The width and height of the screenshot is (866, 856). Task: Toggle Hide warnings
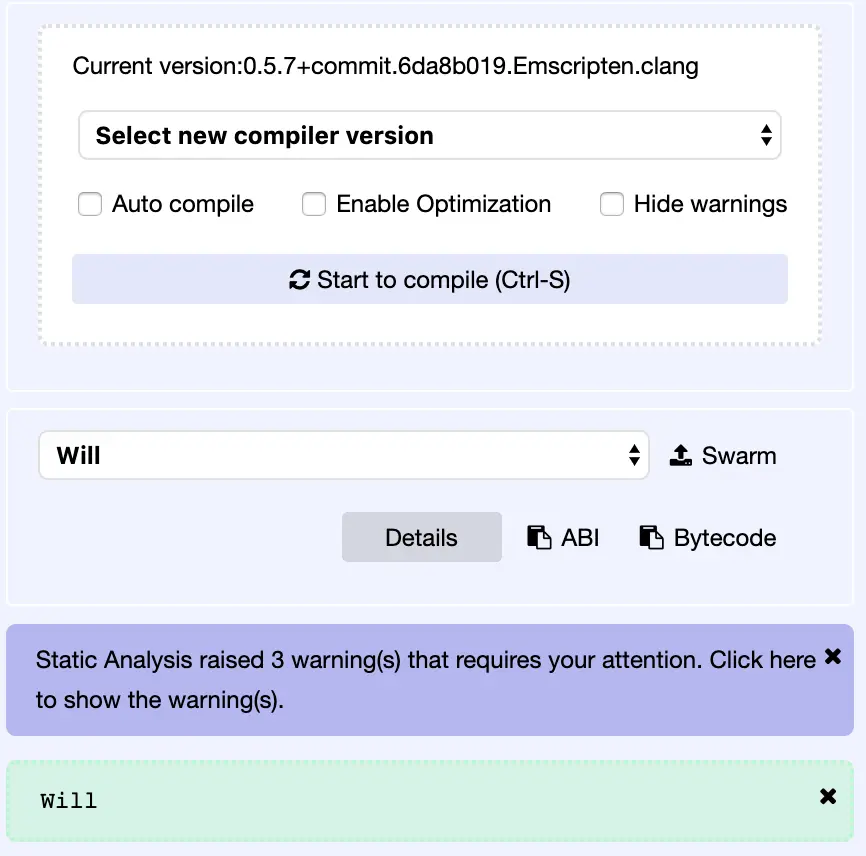[x=612, y=204]
